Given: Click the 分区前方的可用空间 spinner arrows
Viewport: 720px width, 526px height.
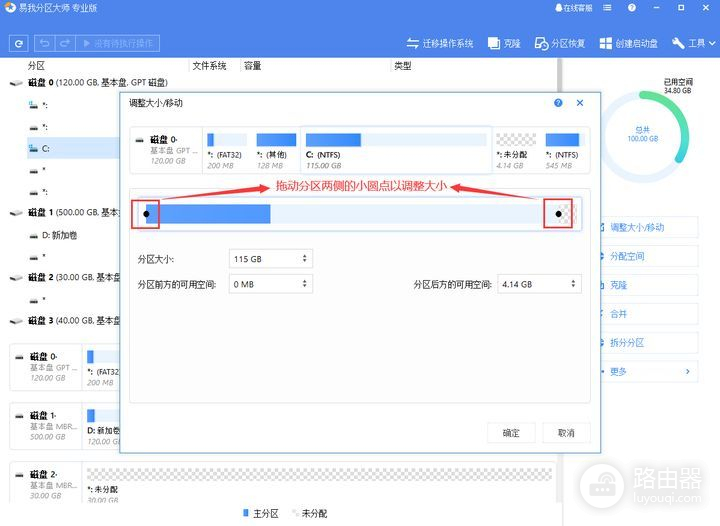Looking at the screenshot, I should point(305,284).
